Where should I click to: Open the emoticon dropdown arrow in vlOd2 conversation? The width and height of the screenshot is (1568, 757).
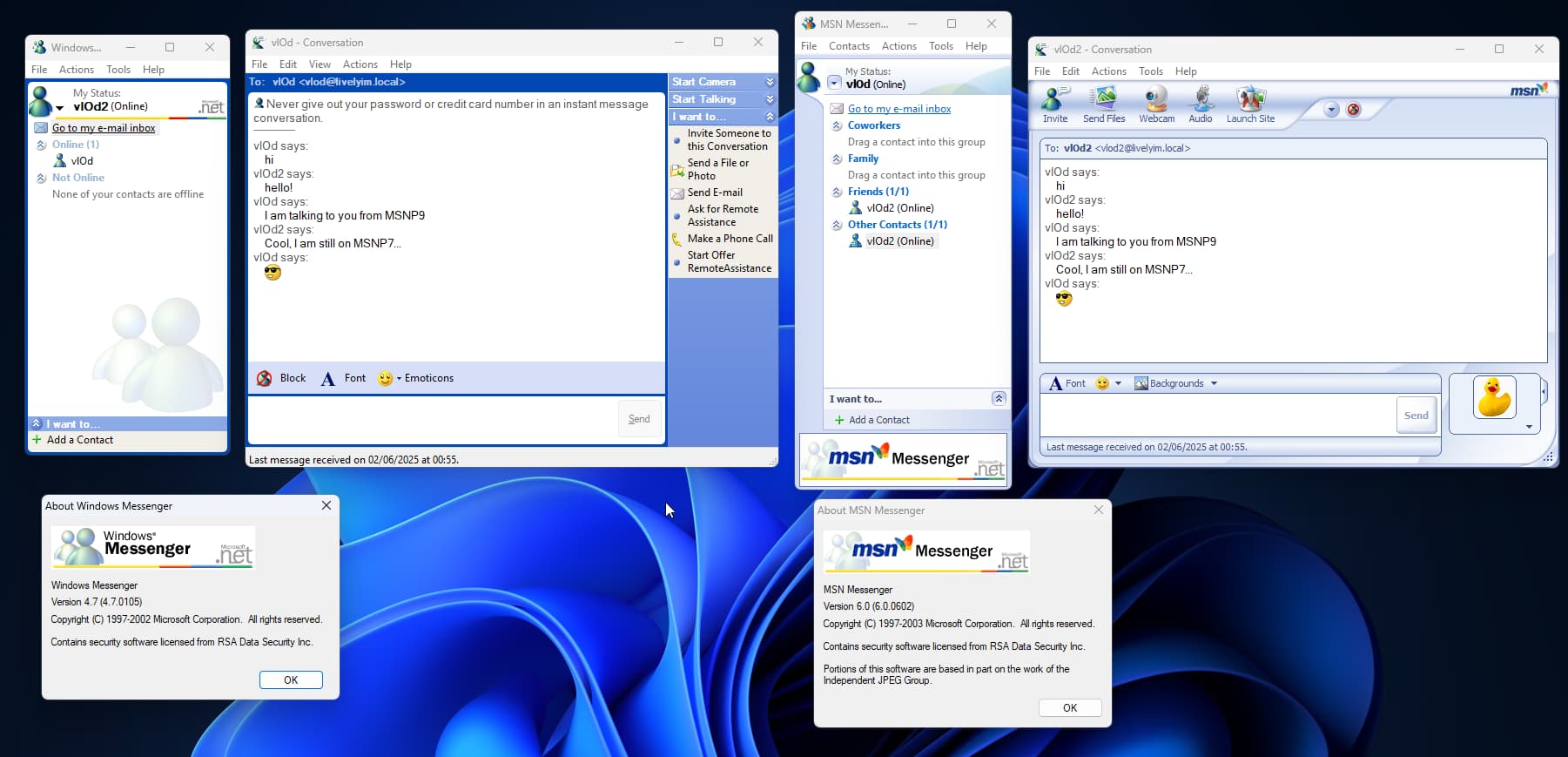(1118, 383)
